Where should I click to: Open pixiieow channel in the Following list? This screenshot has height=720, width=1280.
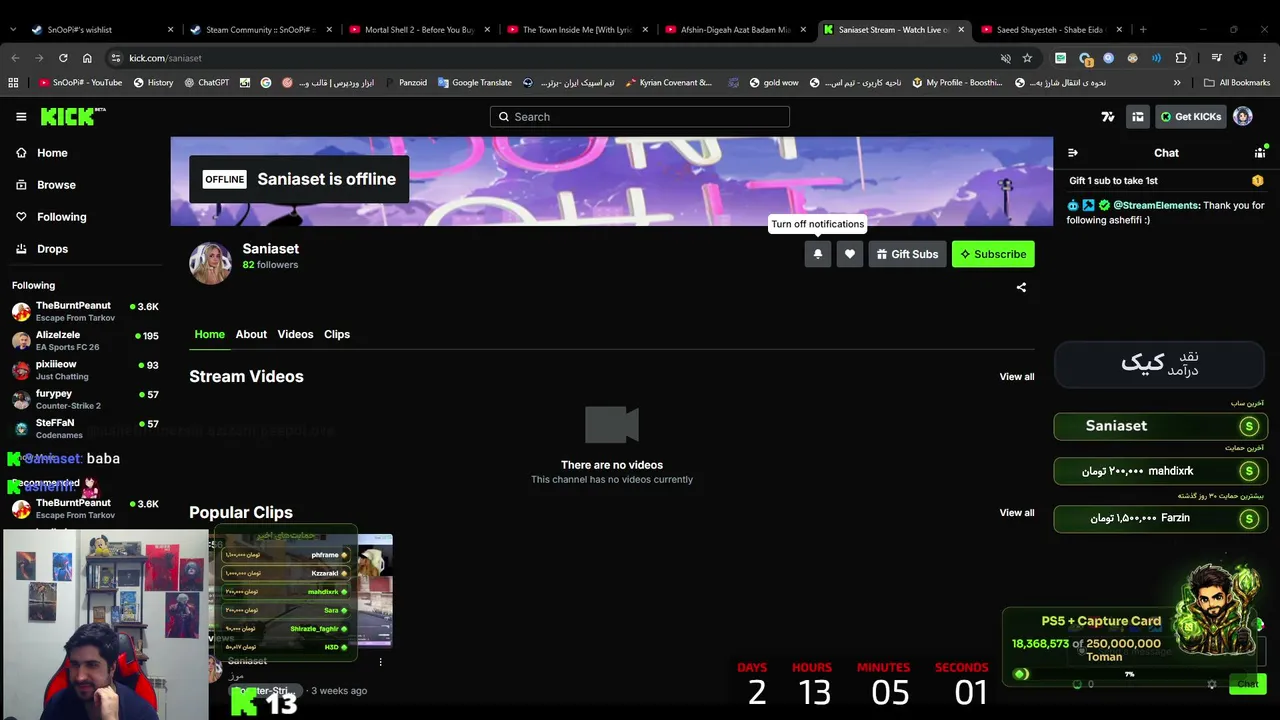click(85, 370)
